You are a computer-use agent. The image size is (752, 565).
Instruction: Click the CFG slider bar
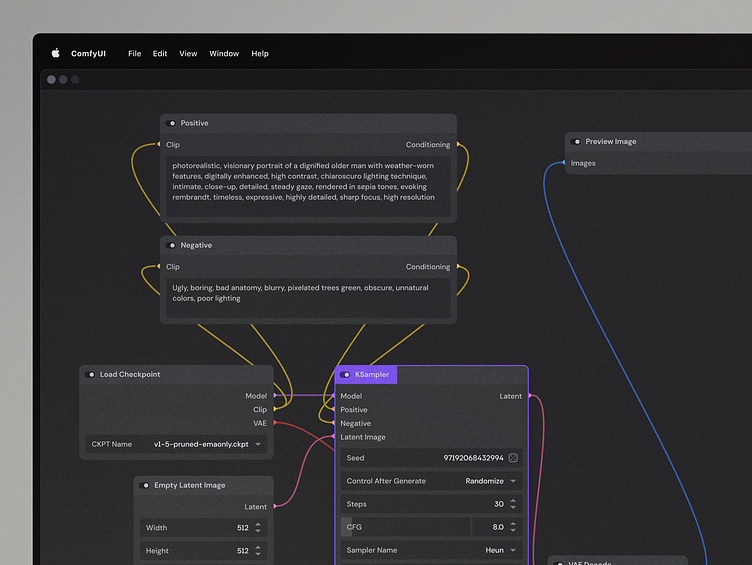(x=405, y=527)
